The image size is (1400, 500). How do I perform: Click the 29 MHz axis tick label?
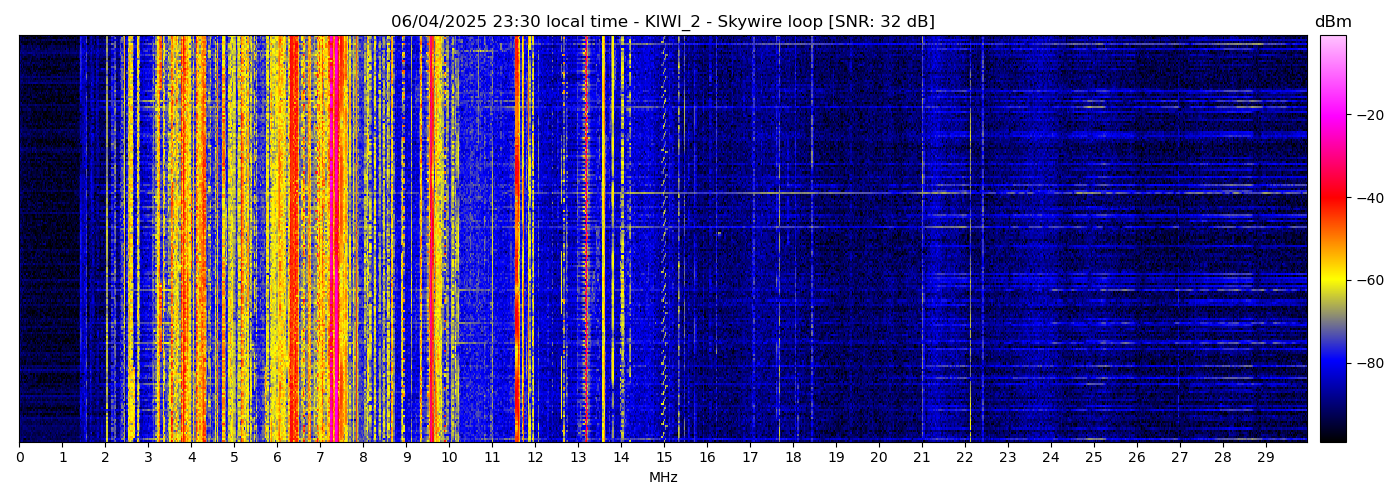(1265, 458)
